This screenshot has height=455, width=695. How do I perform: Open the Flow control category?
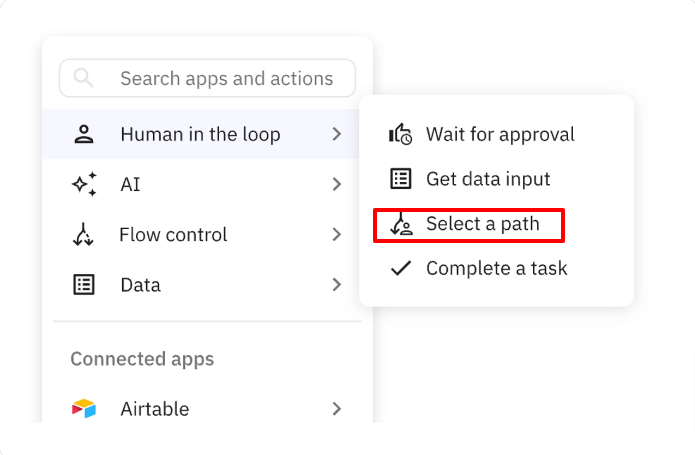click(x=173, y=235)
